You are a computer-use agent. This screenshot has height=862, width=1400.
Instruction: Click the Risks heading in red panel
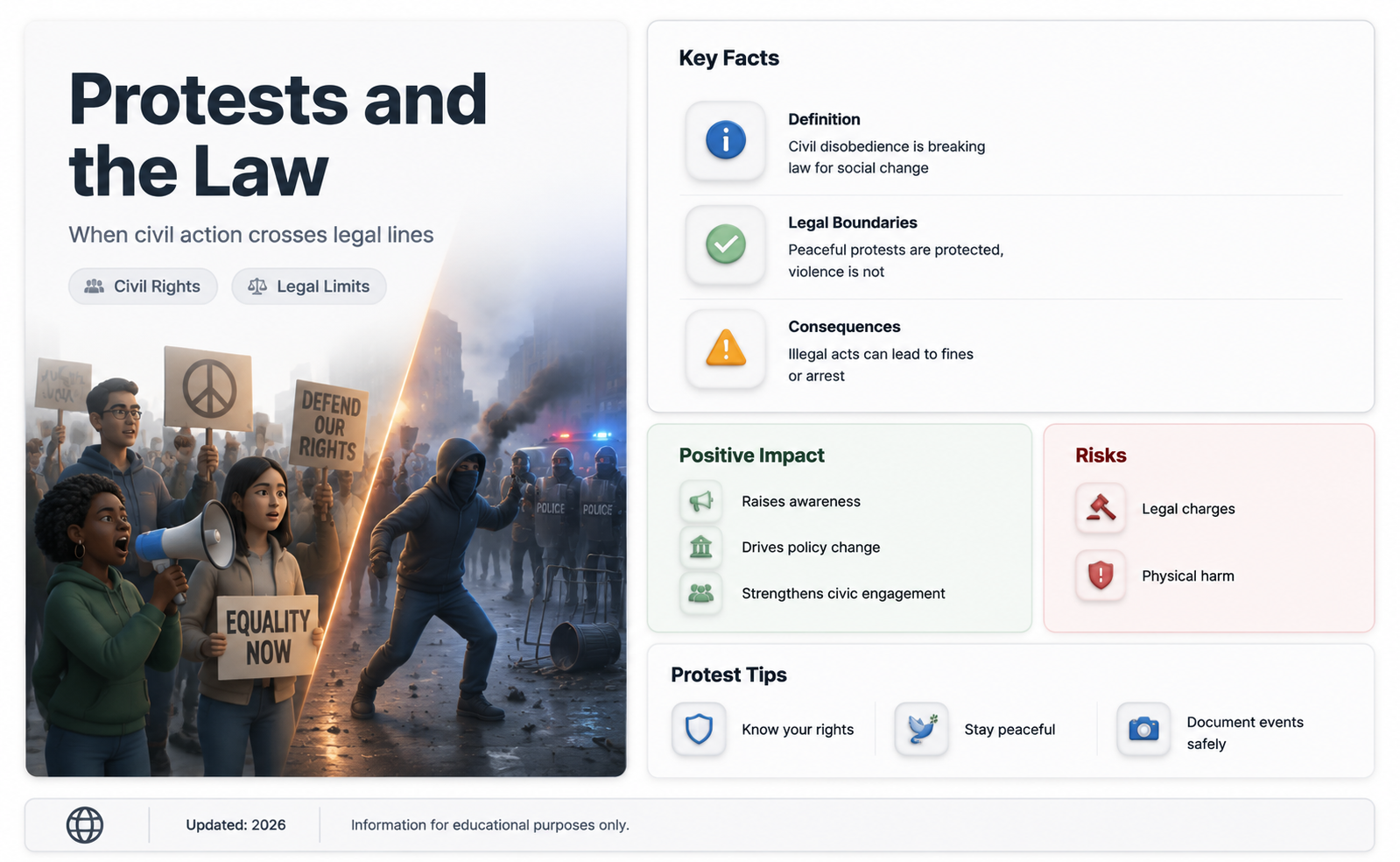point(1101,456)
